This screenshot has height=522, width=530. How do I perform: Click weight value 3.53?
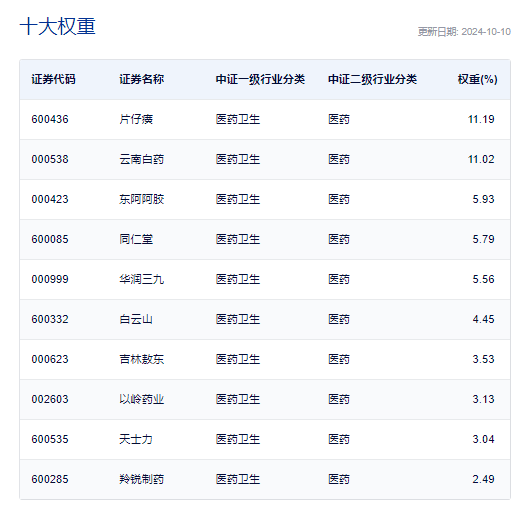coord(483,359)
